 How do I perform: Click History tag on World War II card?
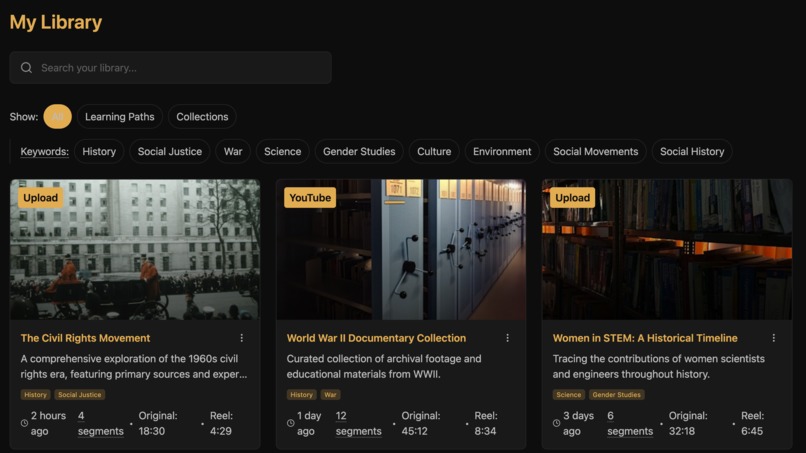[301, 394]
